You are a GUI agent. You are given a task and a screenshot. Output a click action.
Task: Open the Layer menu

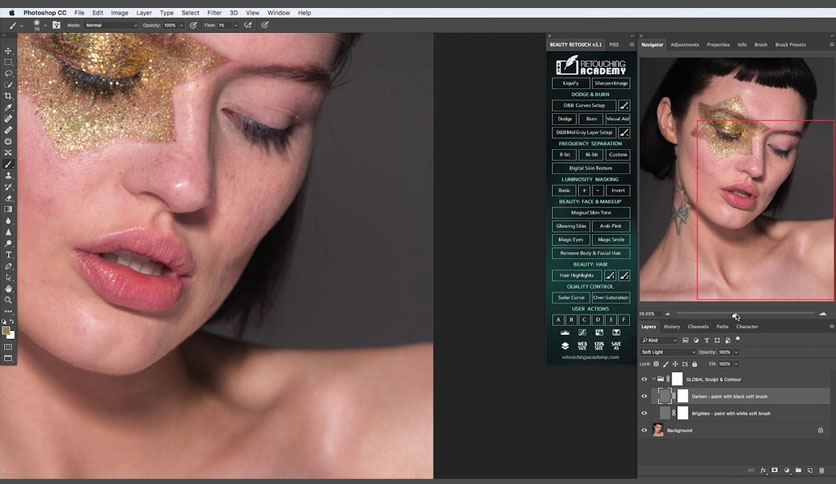(x=144, y=12)
